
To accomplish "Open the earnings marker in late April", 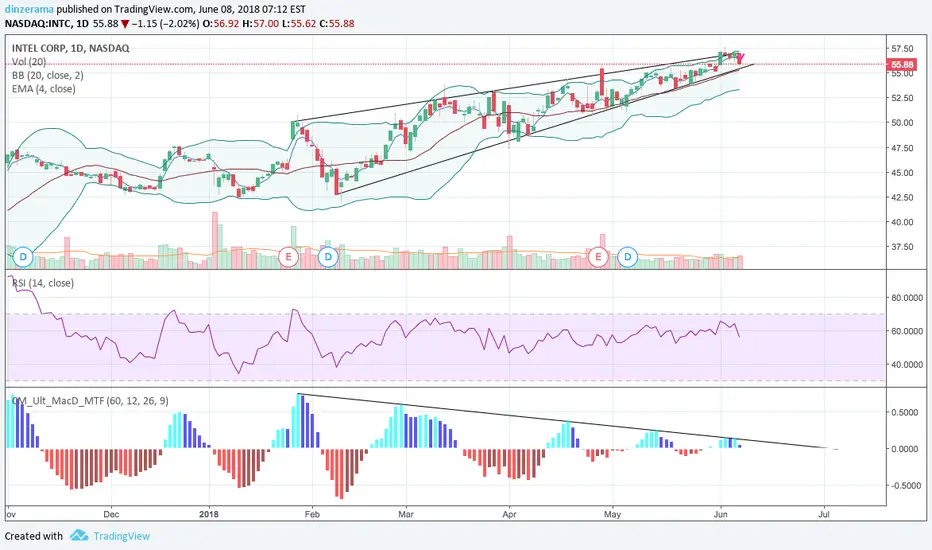I will pos(598,257).
